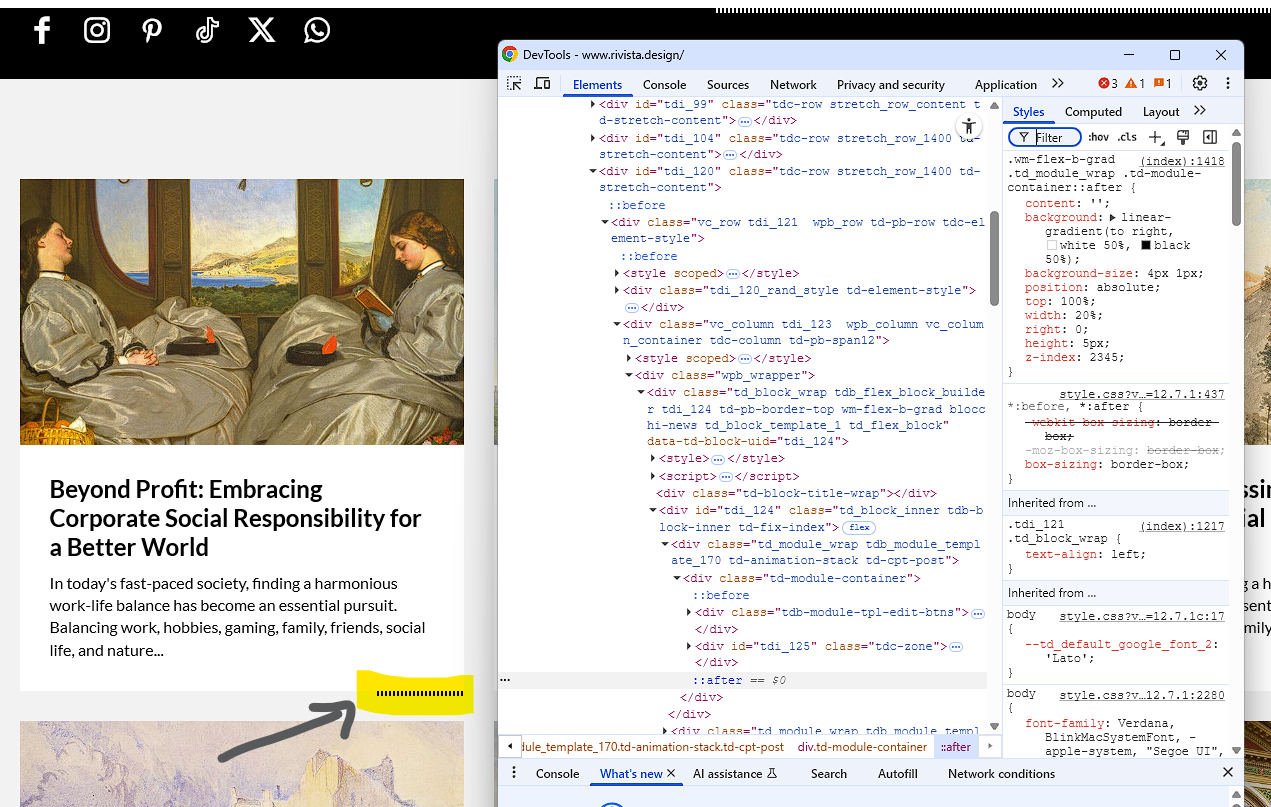Image resolution: width=1271 pixels, height=807 pixels.
Task: Open AI assistance drawer tab
Action: (735, 773)
